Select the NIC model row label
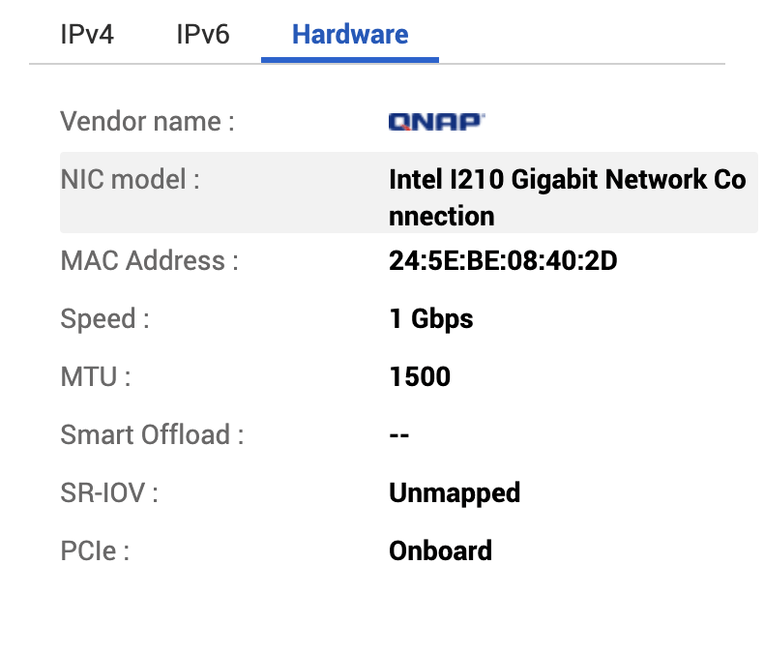 click(130, 179)
